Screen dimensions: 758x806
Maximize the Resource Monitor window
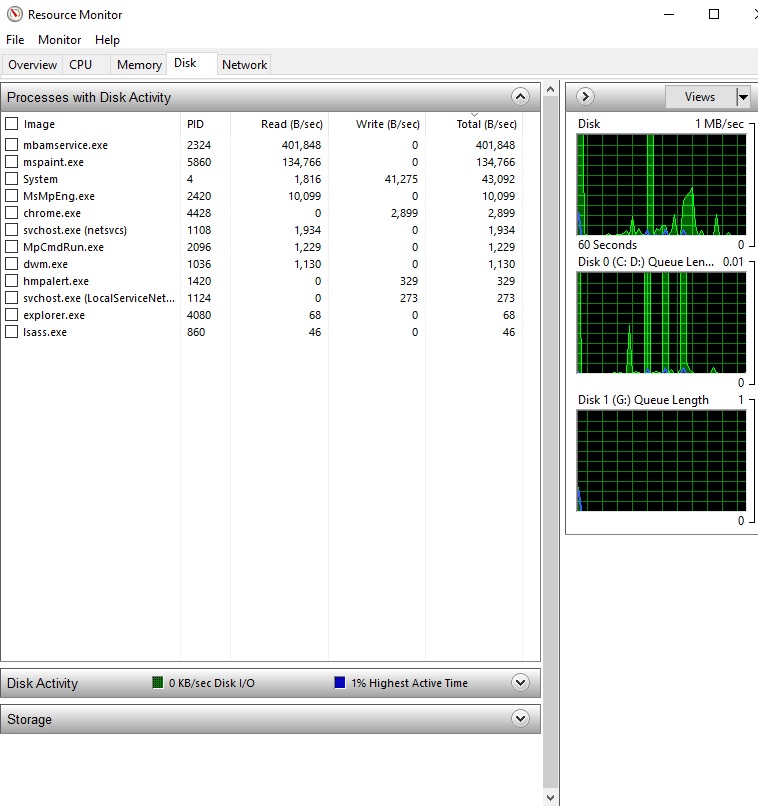point(714,14)
